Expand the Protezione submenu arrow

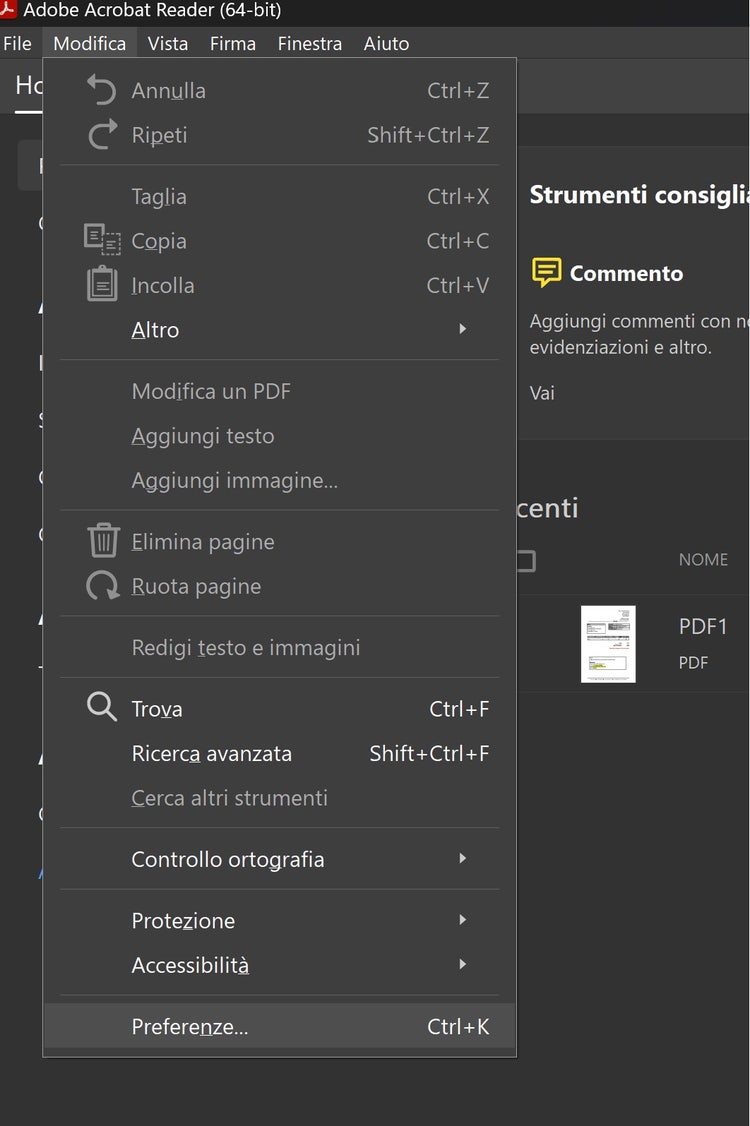(462, 920)
